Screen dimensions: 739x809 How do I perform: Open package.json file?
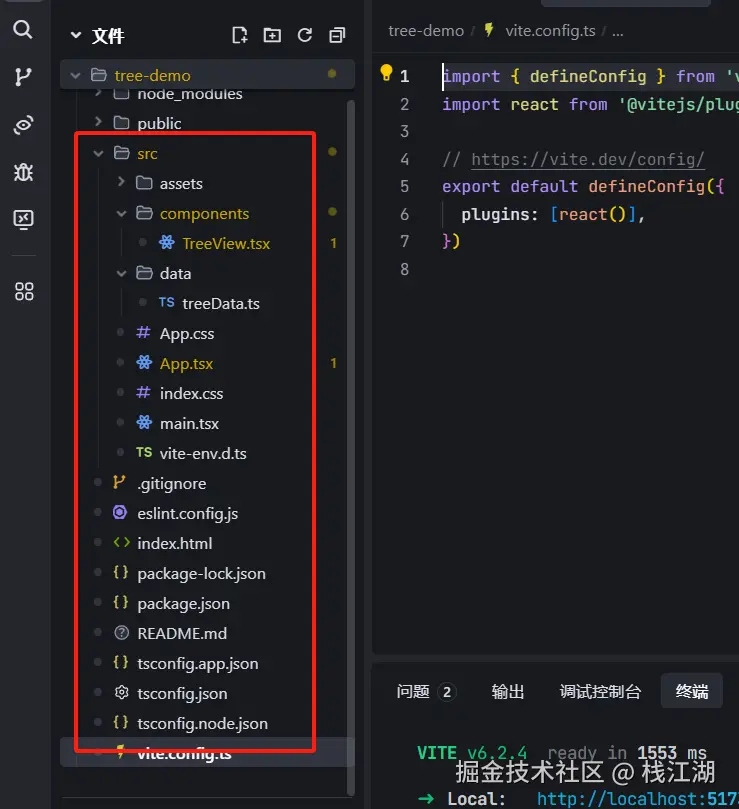coord(183,603)
